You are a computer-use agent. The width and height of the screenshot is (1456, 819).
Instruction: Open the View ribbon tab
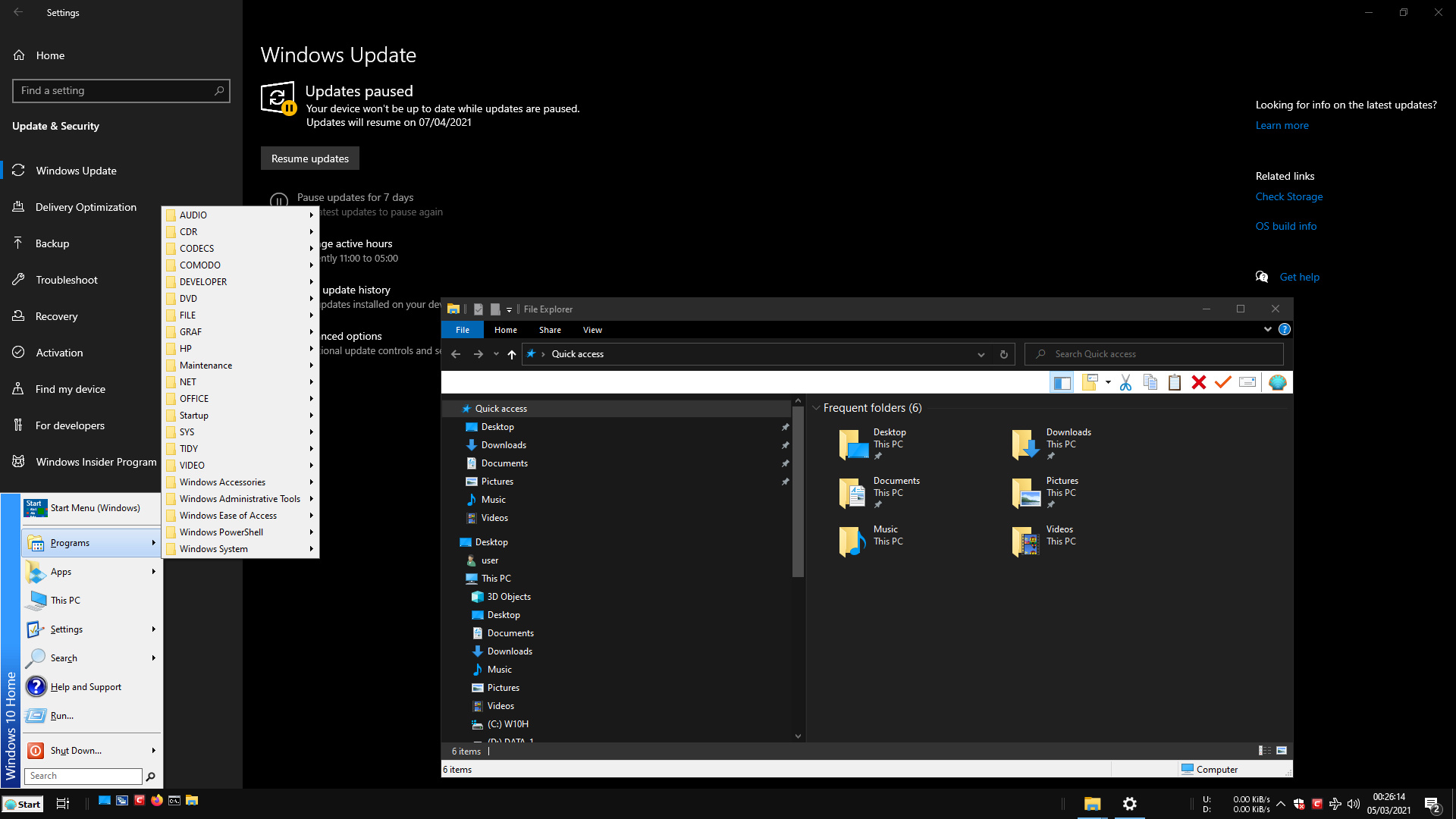pyautogui.click(x=592, y=330)
